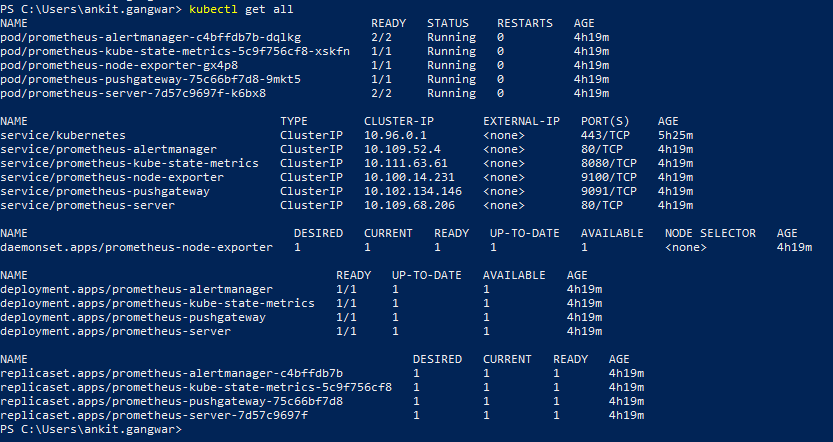The width and height of the screenshot is (833, 442).
Task: Click deployment.apps/prometheus-pushgateway name
Action: pos(133,317)
